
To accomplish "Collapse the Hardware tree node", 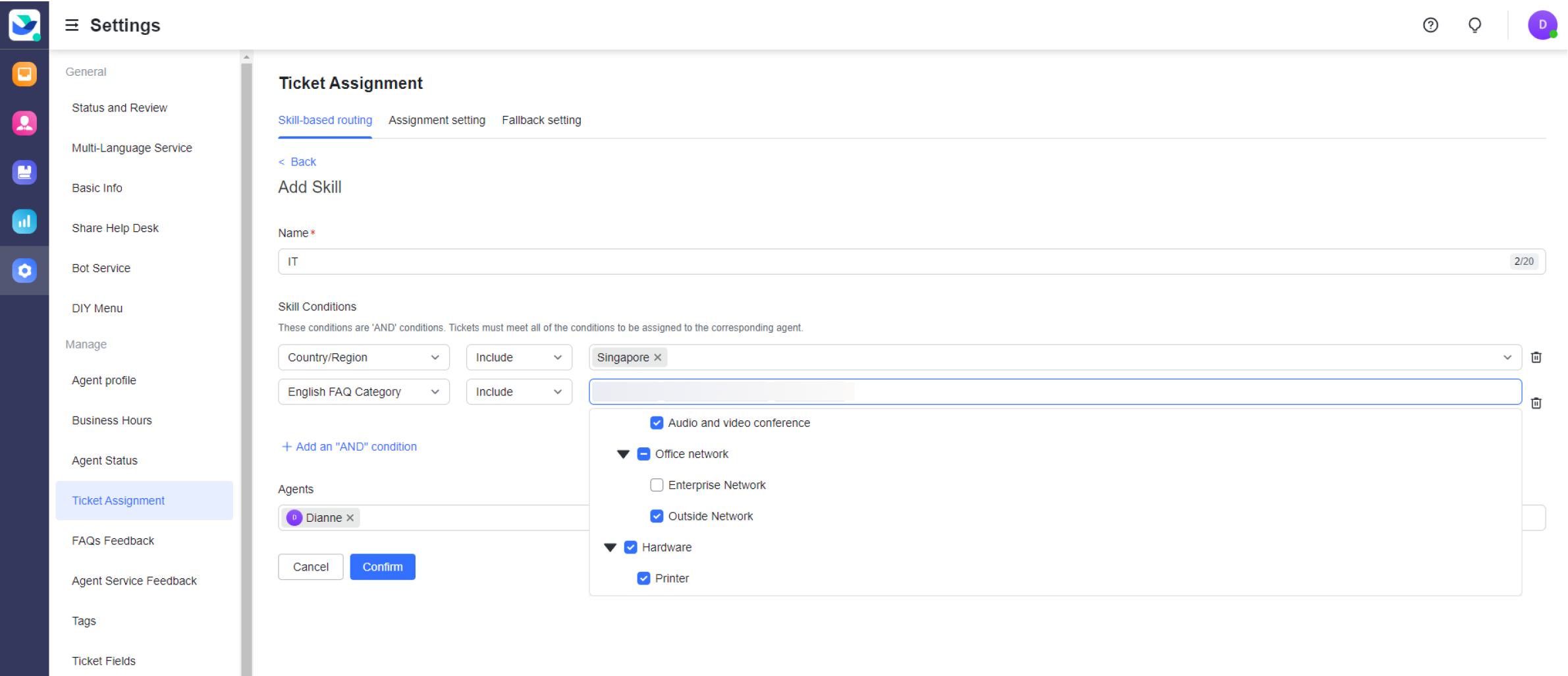I will 610,548.
